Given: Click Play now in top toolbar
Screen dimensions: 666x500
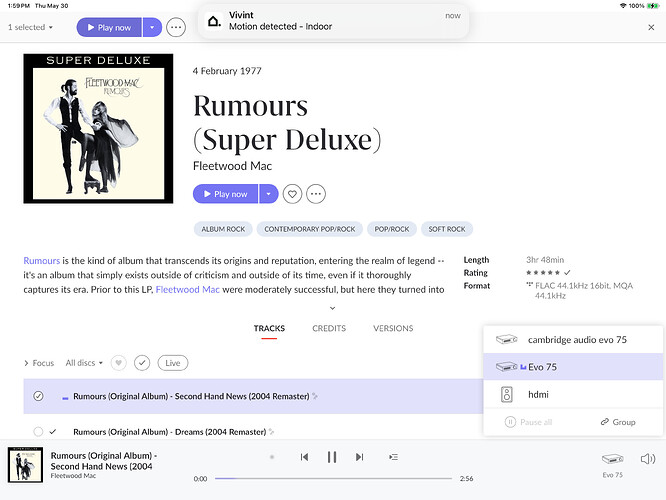Looking at the screenshot, I should [109, 28].
